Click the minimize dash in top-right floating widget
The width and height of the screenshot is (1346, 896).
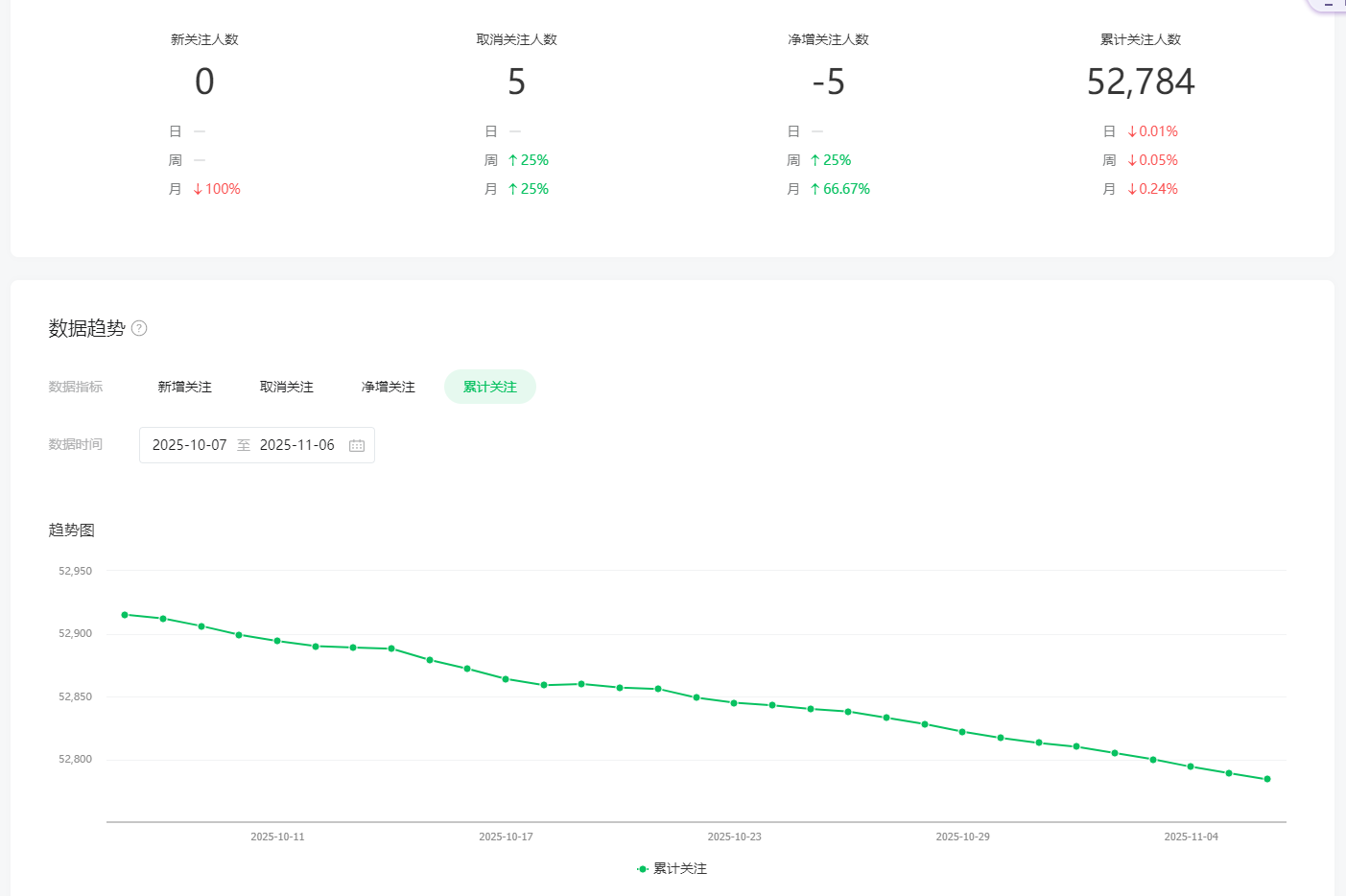[1329, 5]
